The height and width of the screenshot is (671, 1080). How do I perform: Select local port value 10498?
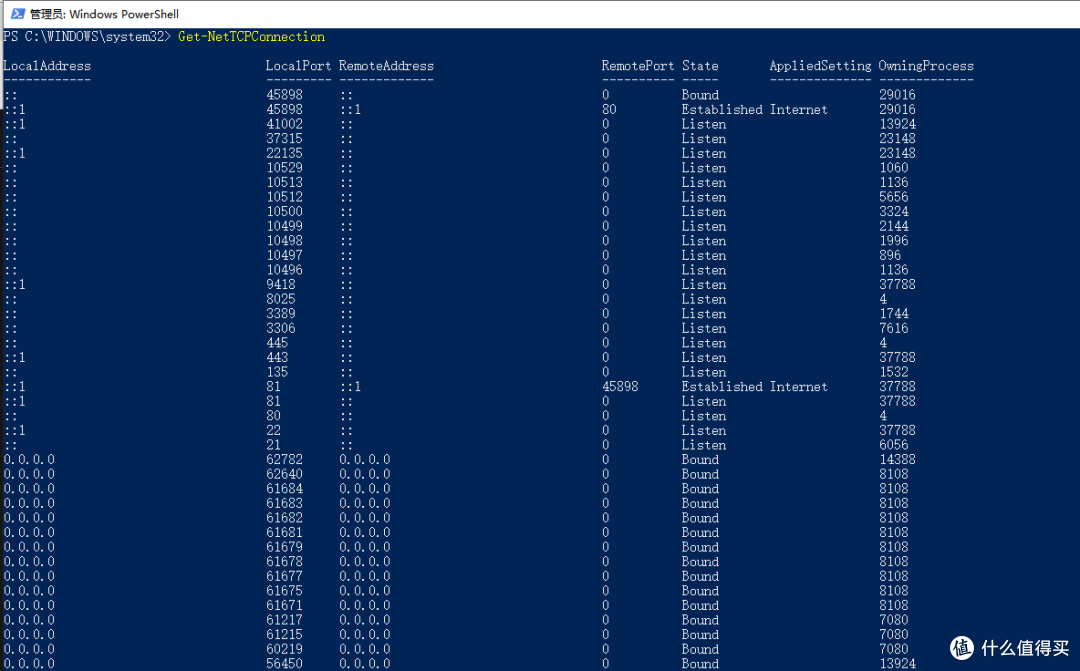(284, 240)
